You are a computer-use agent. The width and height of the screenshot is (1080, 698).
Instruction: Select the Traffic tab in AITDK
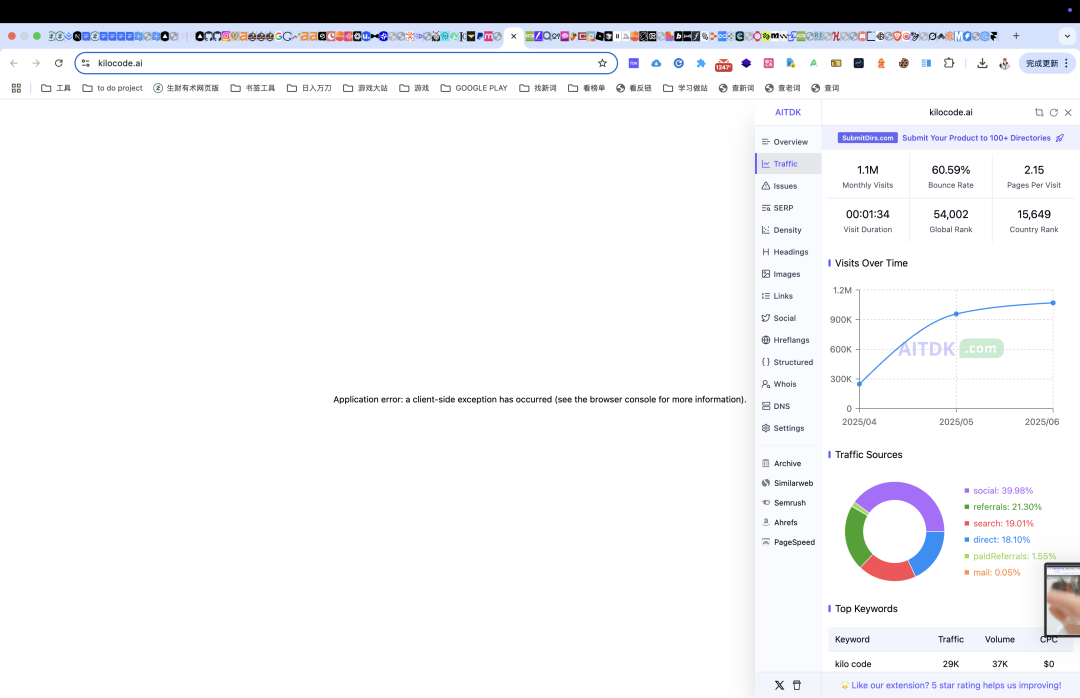click(788, 164)
